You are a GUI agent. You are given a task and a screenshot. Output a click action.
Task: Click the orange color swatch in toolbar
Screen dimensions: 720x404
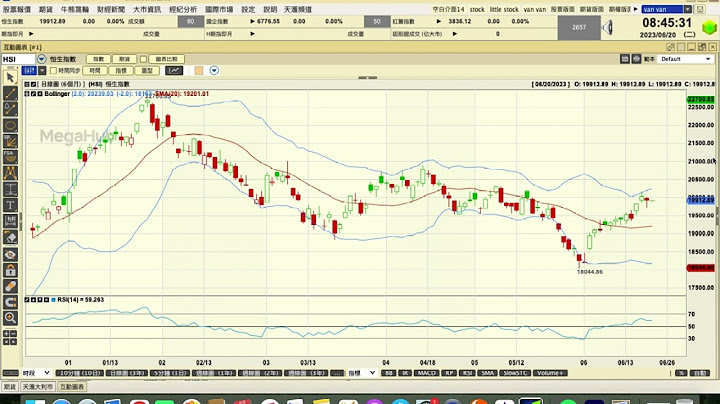(x=199, y=70)
